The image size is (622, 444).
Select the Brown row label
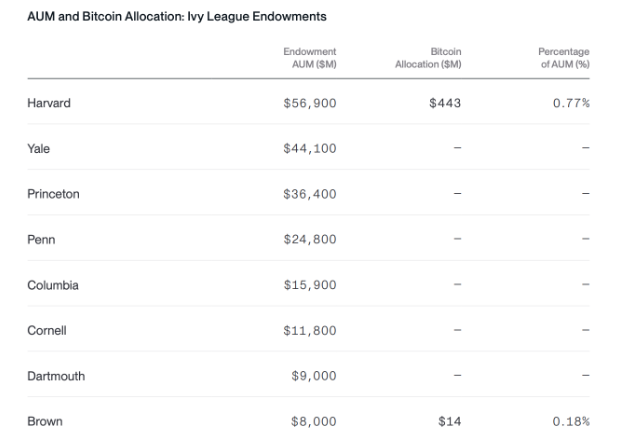[45, 422]
